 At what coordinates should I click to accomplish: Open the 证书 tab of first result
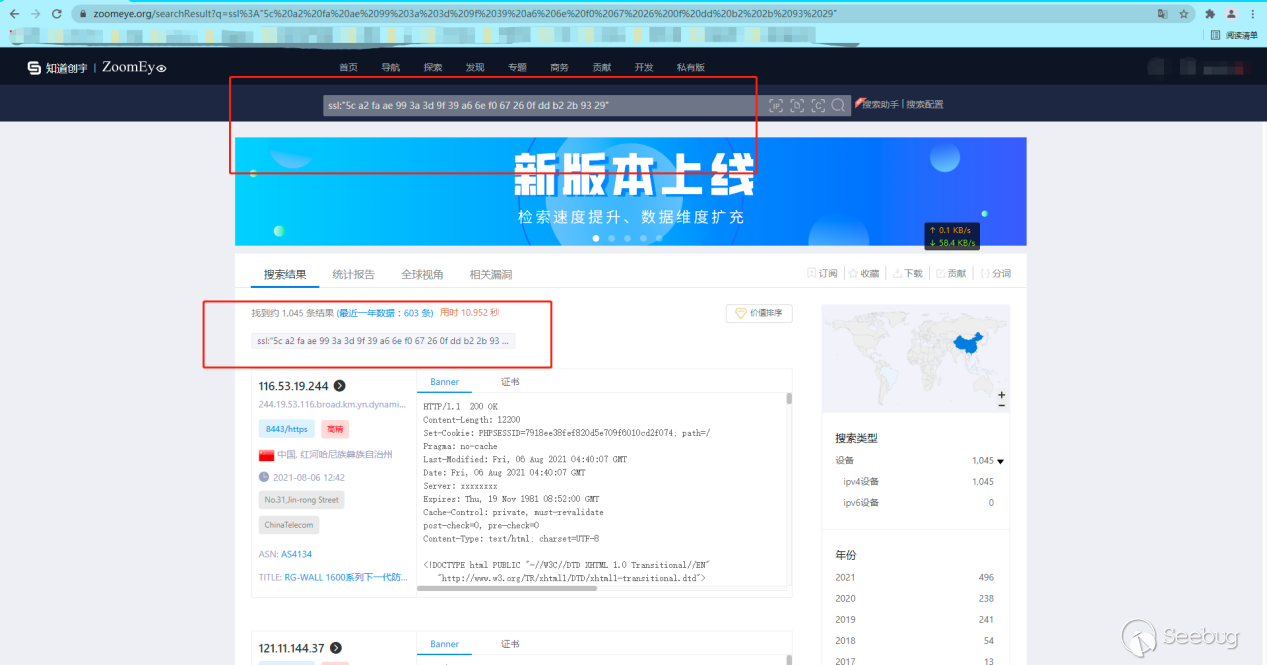click(510, 382)
